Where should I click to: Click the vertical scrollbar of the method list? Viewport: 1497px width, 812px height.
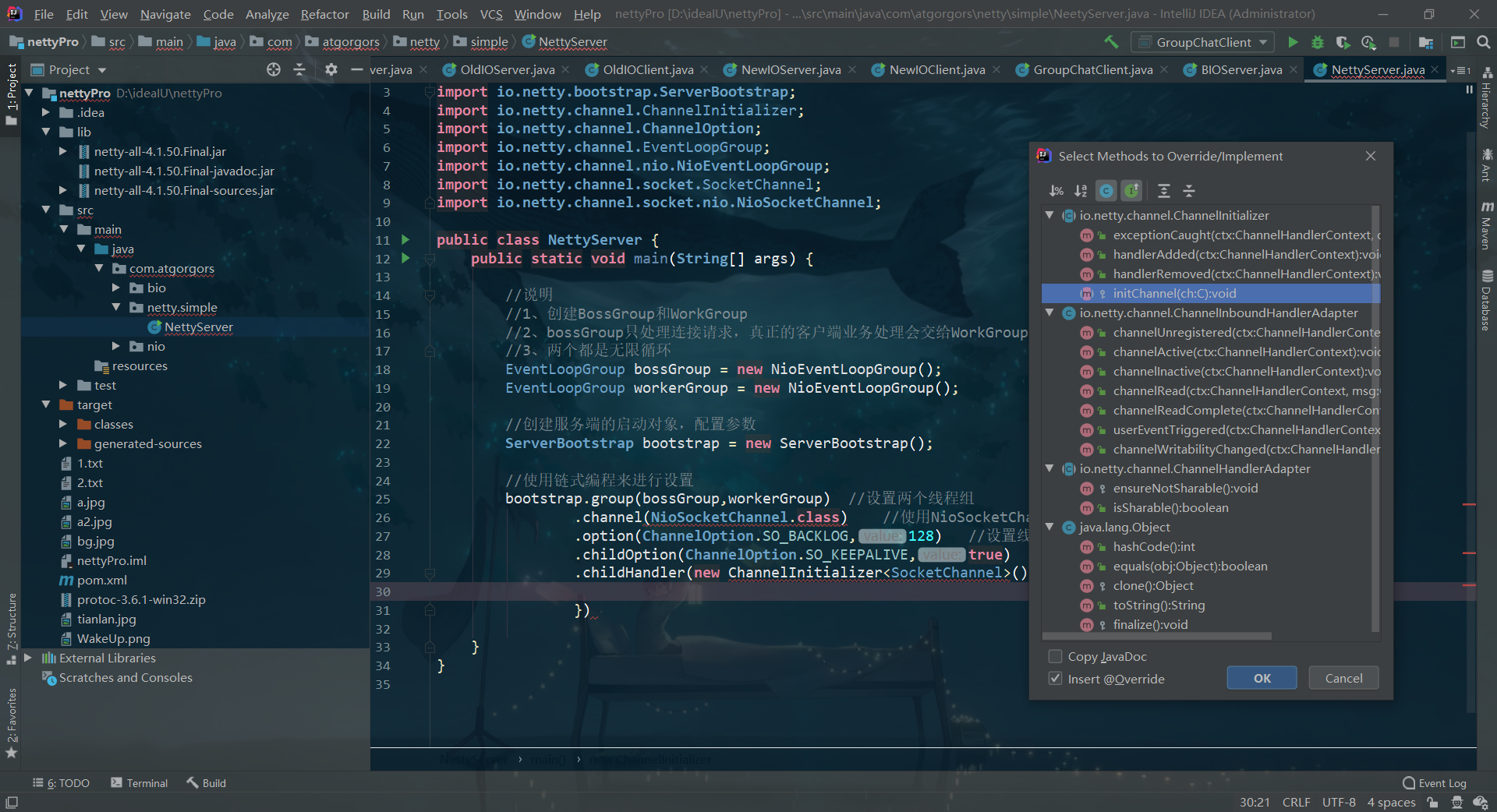[1375, 419]
